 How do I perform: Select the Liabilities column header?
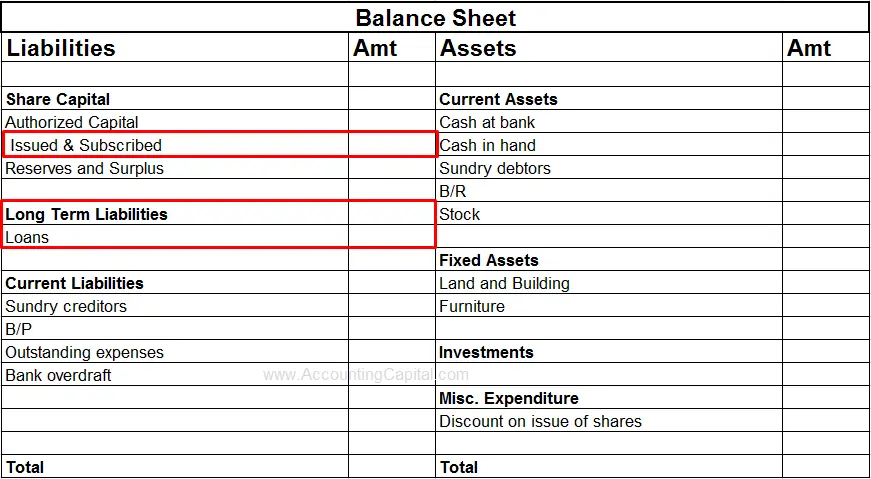click(x=61, y=48)
